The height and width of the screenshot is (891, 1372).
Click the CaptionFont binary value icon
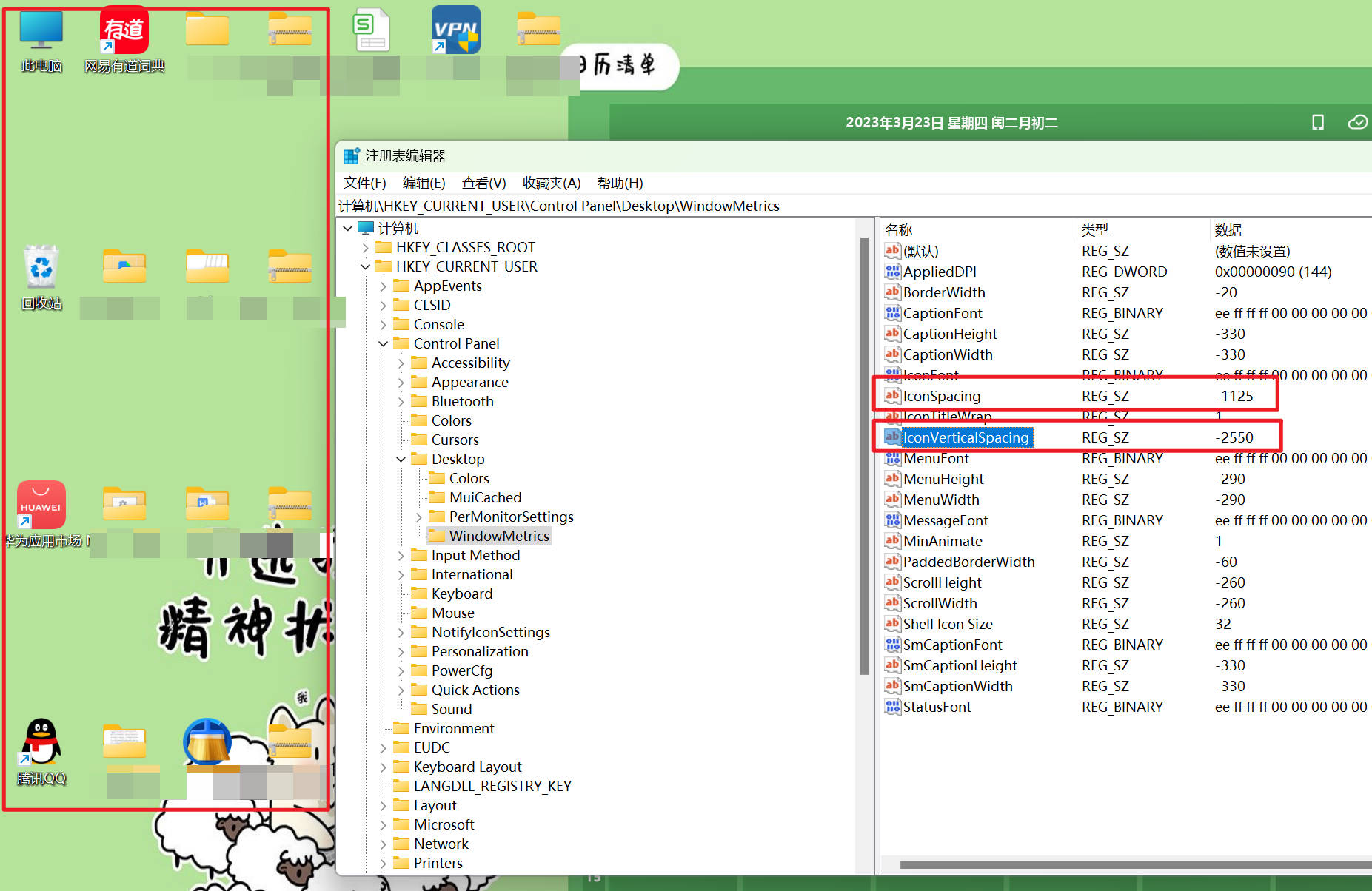[x=893, y=313]
